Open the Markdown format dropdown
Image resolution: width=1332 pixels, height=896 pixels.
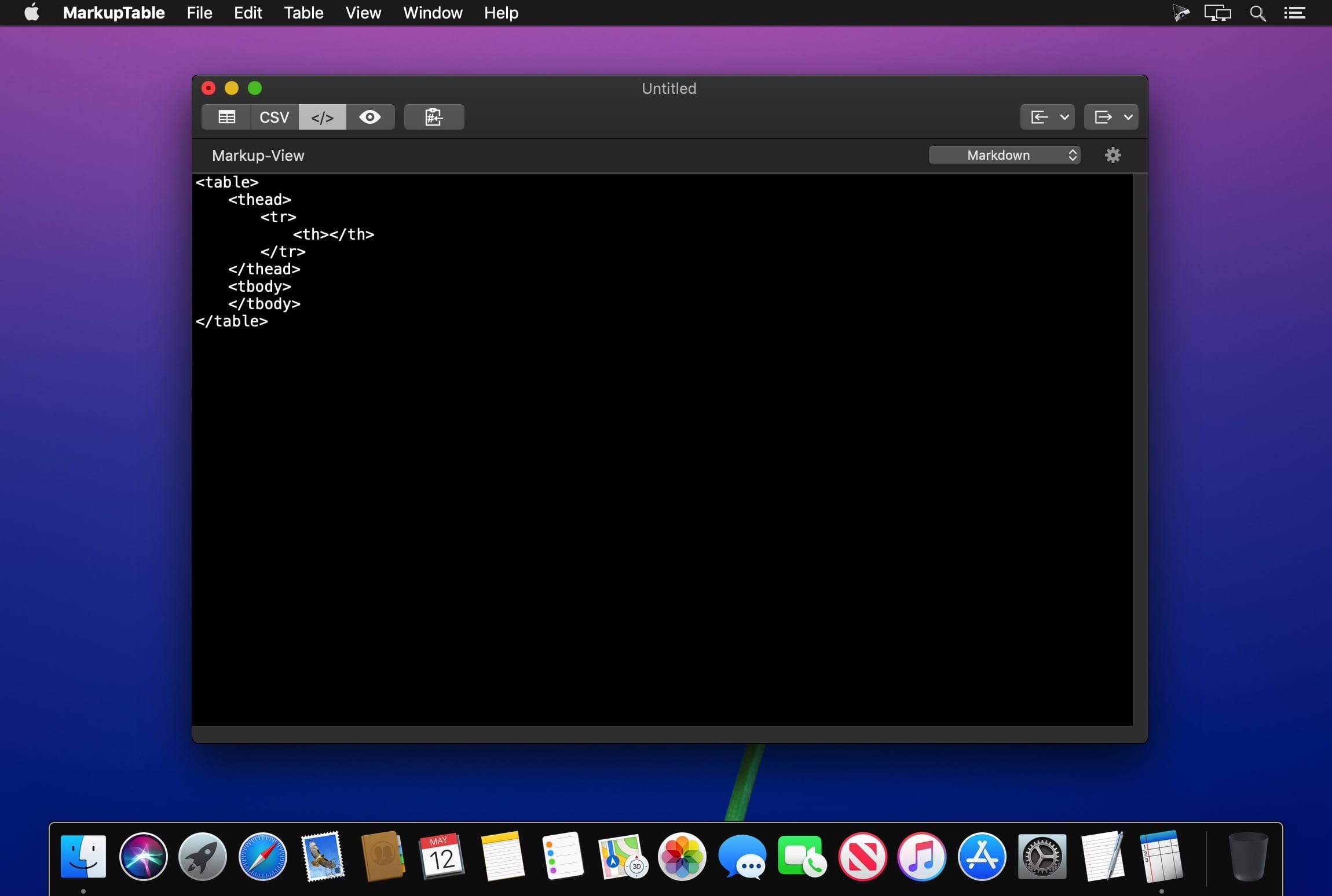tap(1004, 155)
